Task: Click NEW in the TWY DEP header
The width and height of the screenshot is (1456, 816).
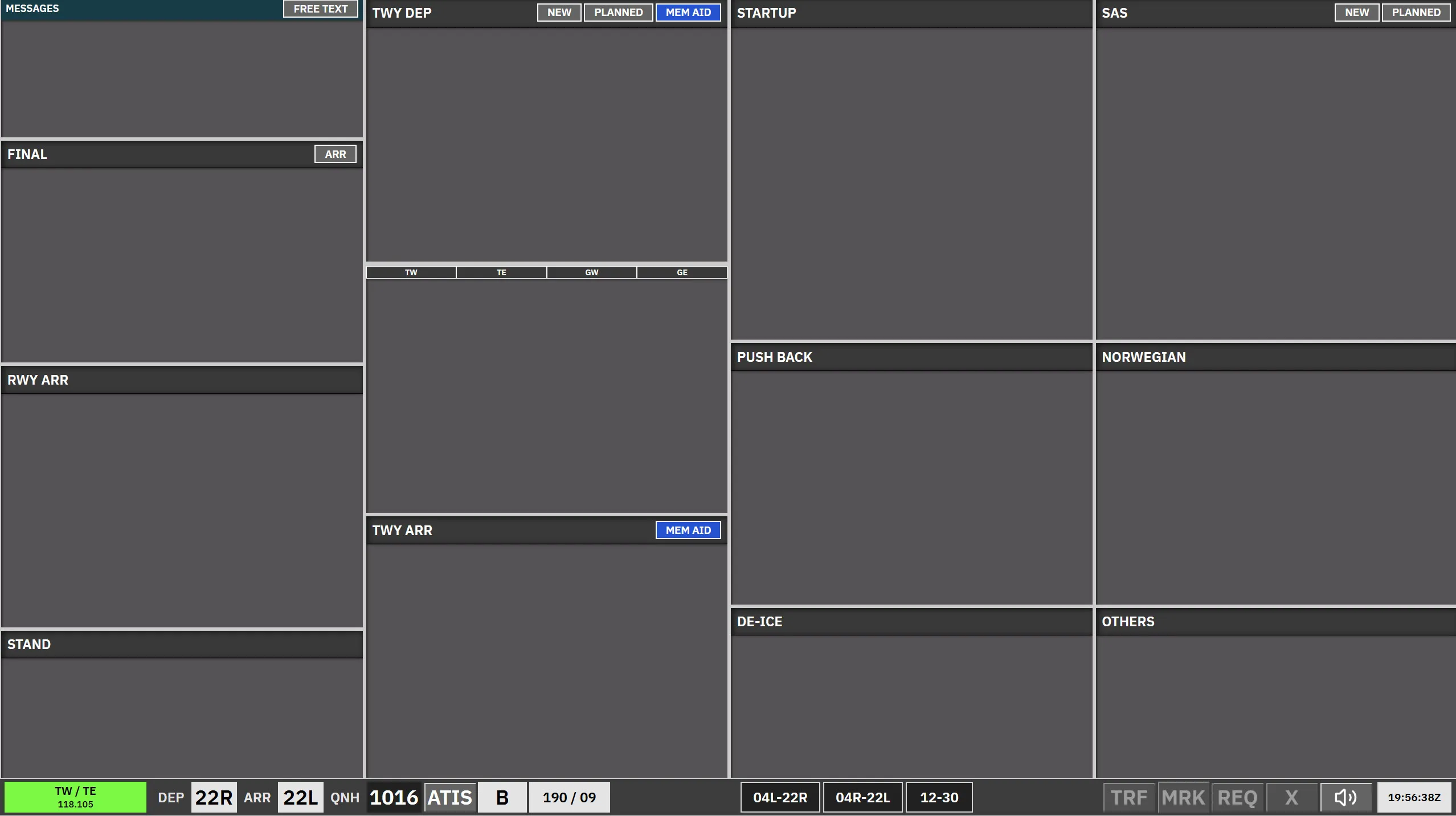Action: coord(559,13)
